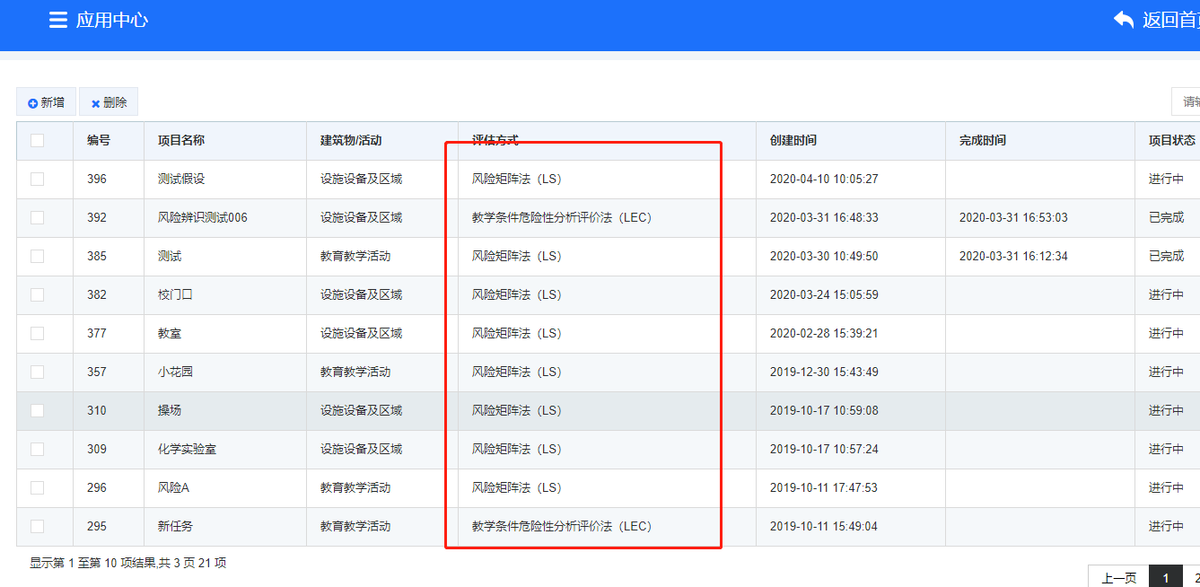
Task: Click the result count text at bottom
Action: 128,563
